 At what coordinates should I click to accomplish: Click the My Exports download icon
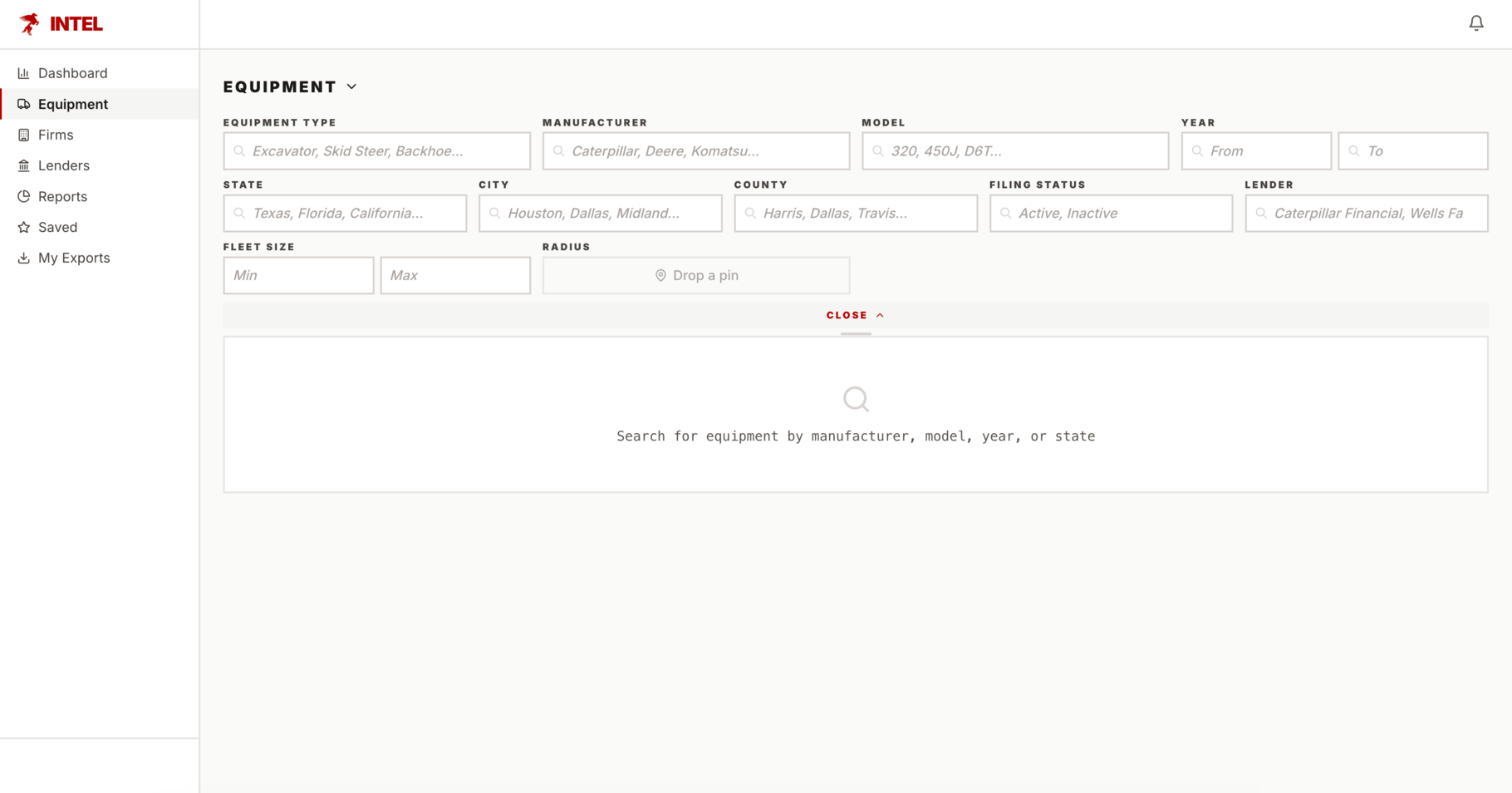pos(23,258)
